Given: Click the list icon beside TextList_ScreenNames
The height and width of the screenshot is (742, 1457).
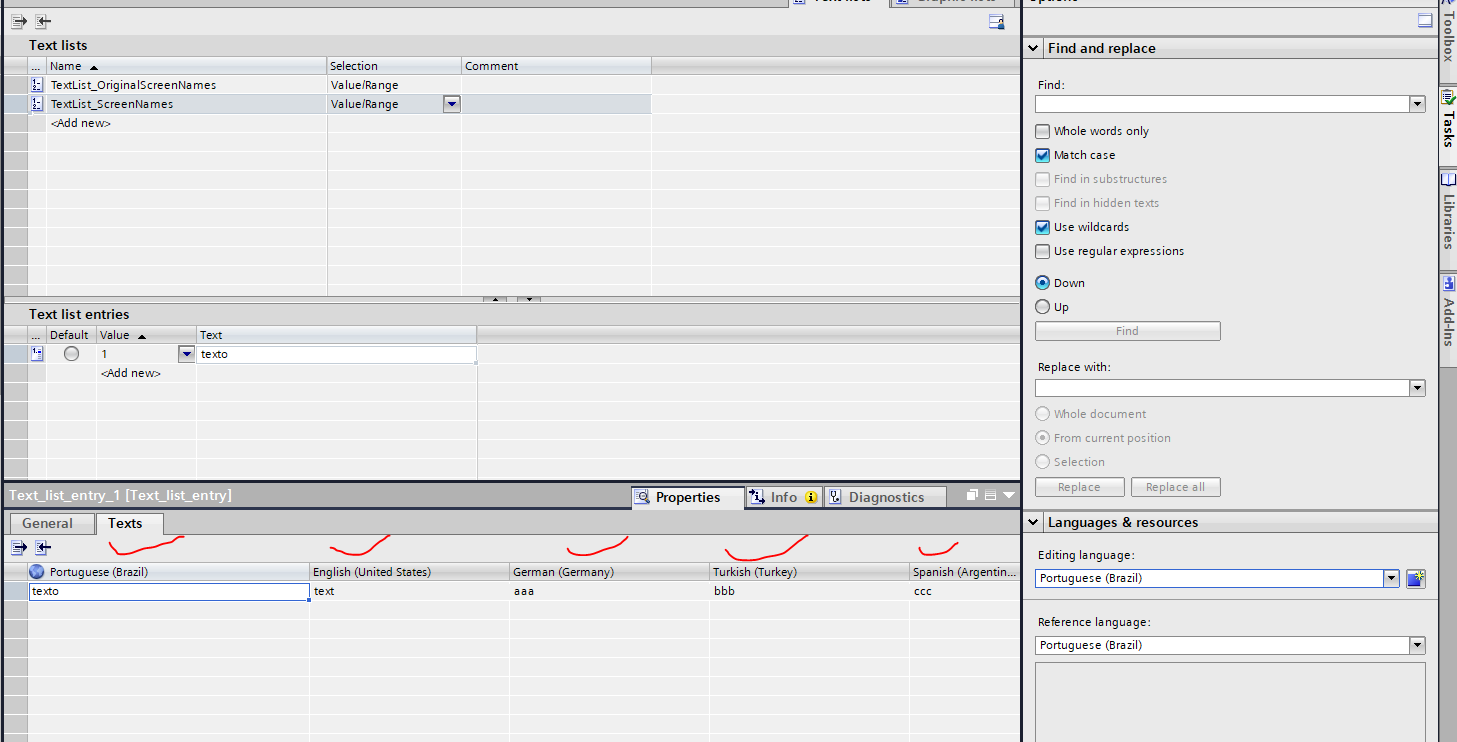Looking at the screenshot, I should coord(37,104).
